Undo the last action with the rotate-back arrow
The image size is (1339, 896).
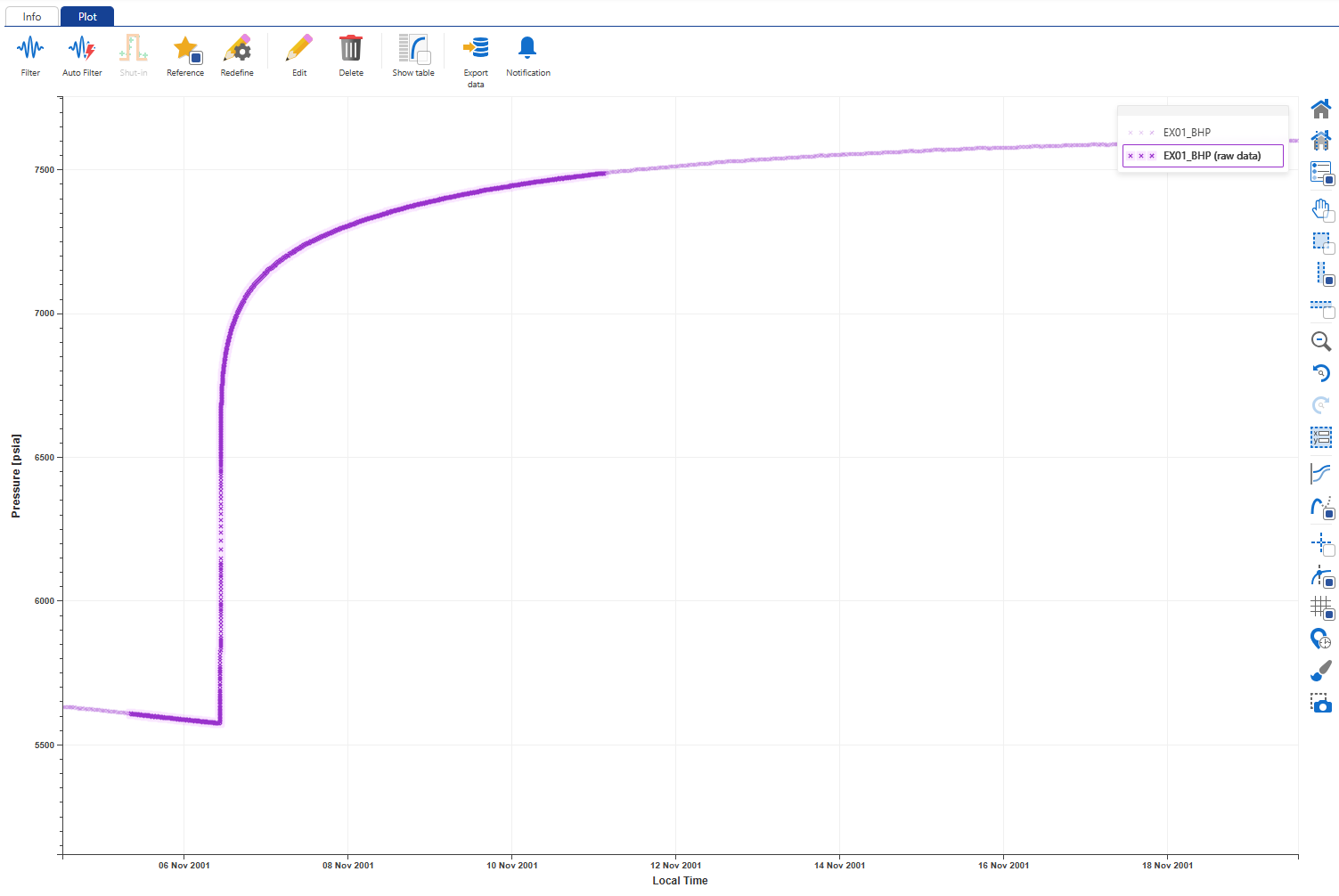pyautogui.click(x=1321, y=373)
